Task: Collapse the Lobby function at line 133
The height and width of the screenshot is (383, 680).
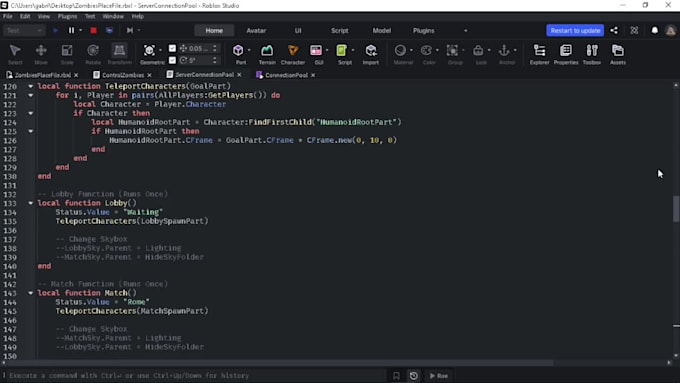Action: (x=31, y=203)
